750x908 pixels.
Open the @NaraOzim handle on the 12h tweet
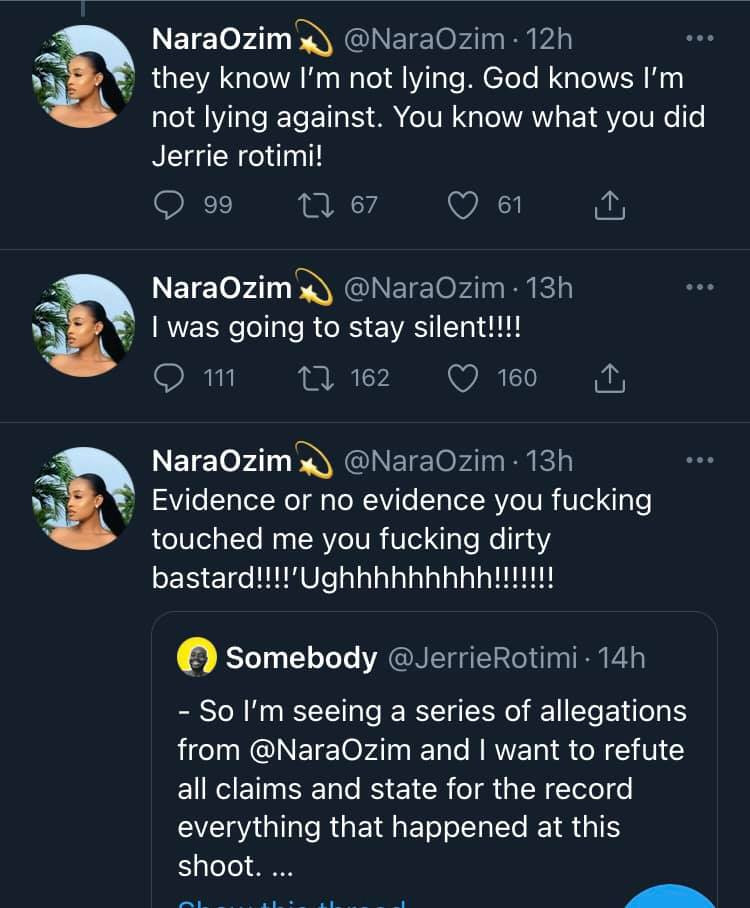424,39
